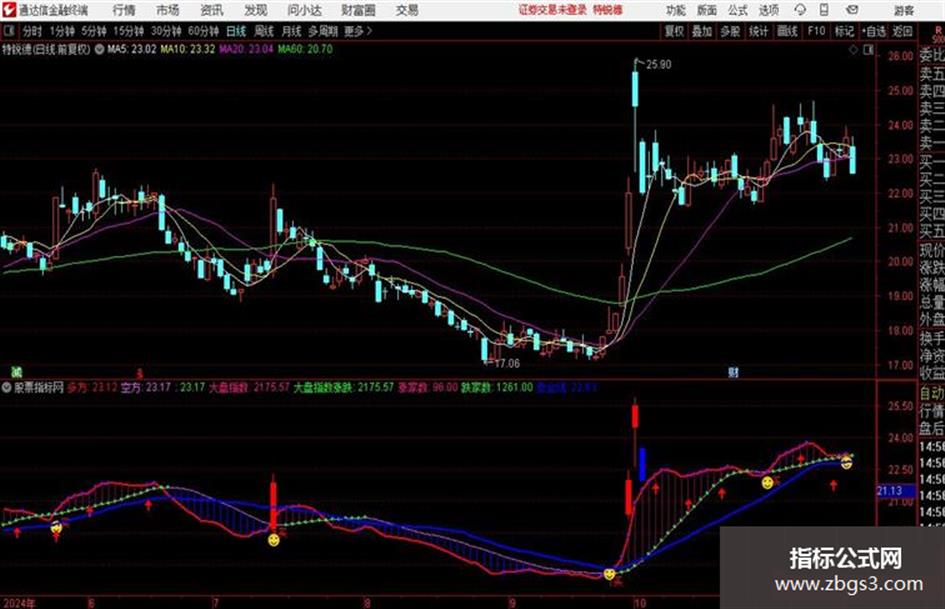945x609 pixels.
Task: Open the 市场 menu
Action: 168,10
